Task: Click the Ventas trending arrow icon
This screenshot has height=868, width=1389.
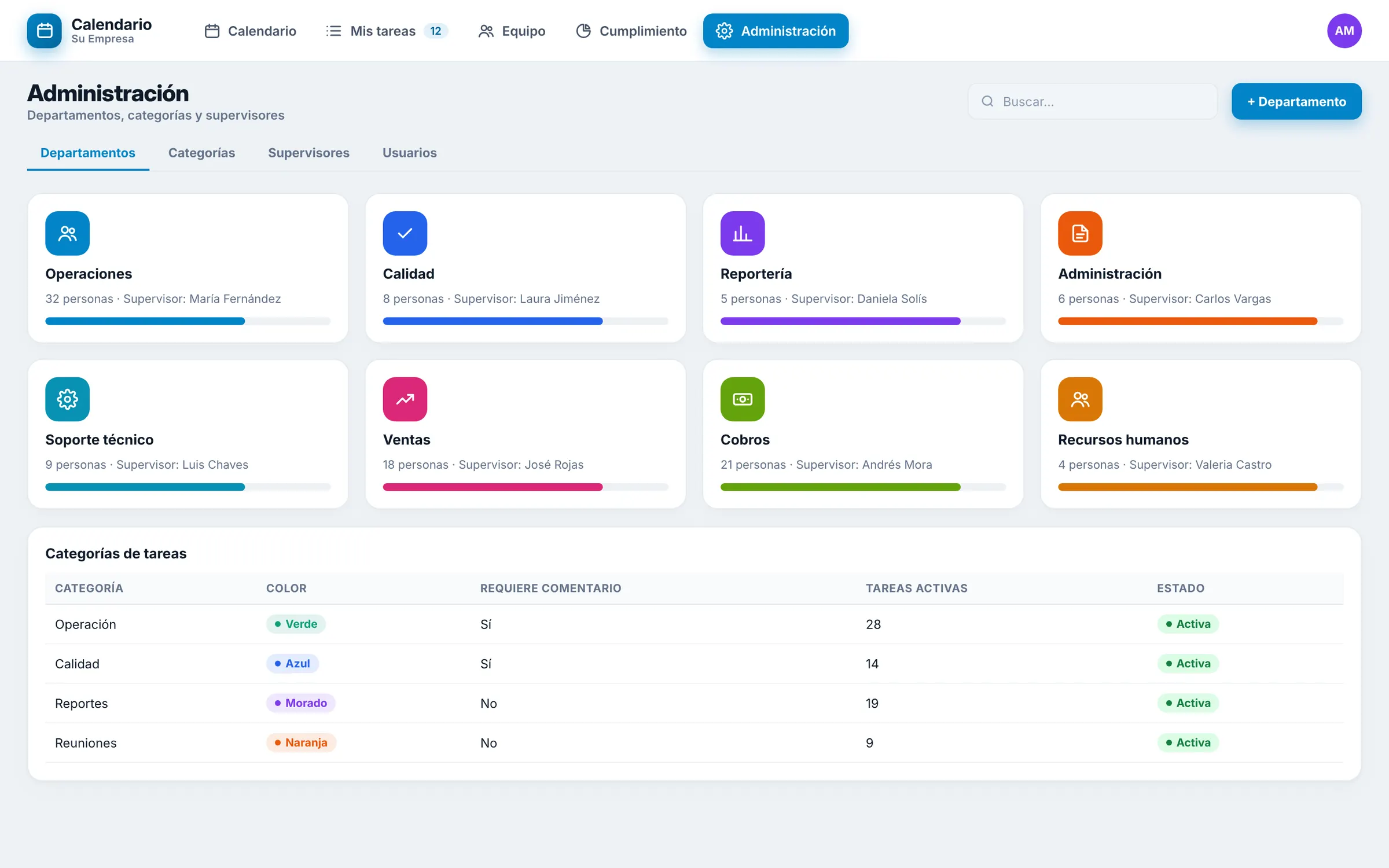Action: [x=405, y=399]
